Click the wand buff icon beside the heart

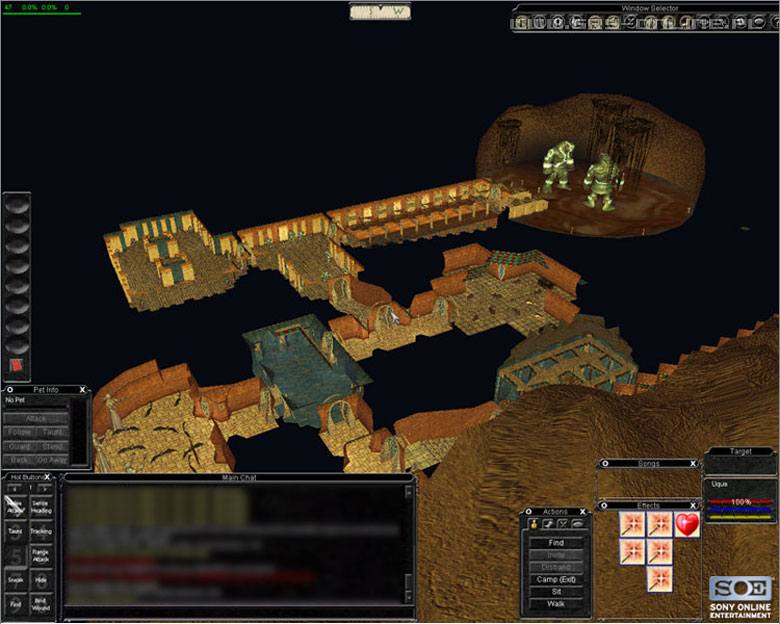(x=660, y=524)
